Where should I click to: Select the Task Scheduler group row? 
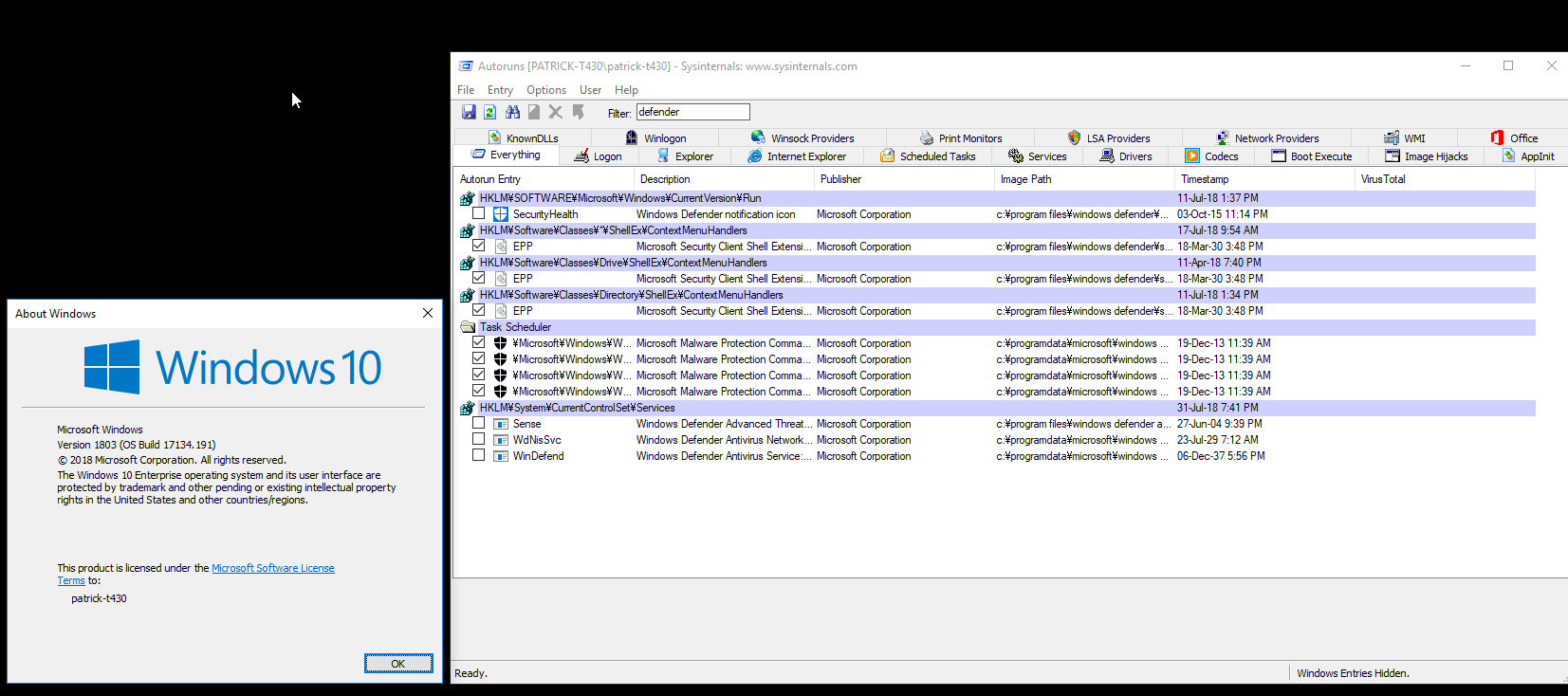click(996, 327)
